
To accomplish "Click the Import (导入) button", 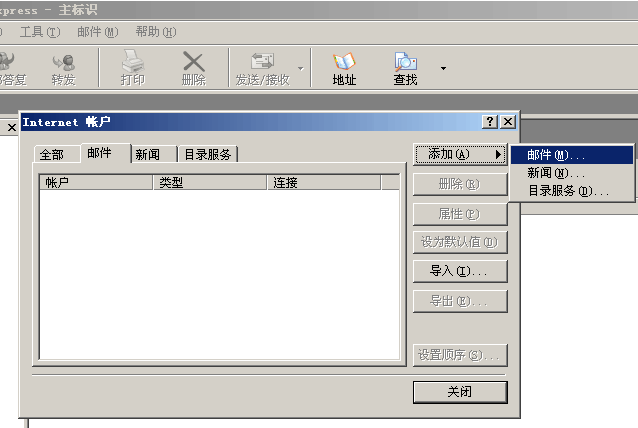I will [460, 271].
